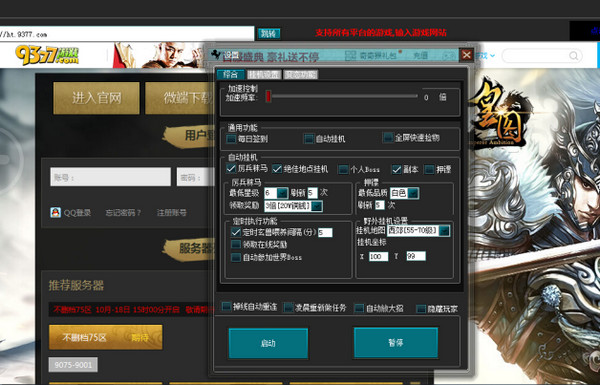Enable the 自动参加世界Boss checkbox
The height and width of the screenshot is (385, 600).
[x=236, y=257]
